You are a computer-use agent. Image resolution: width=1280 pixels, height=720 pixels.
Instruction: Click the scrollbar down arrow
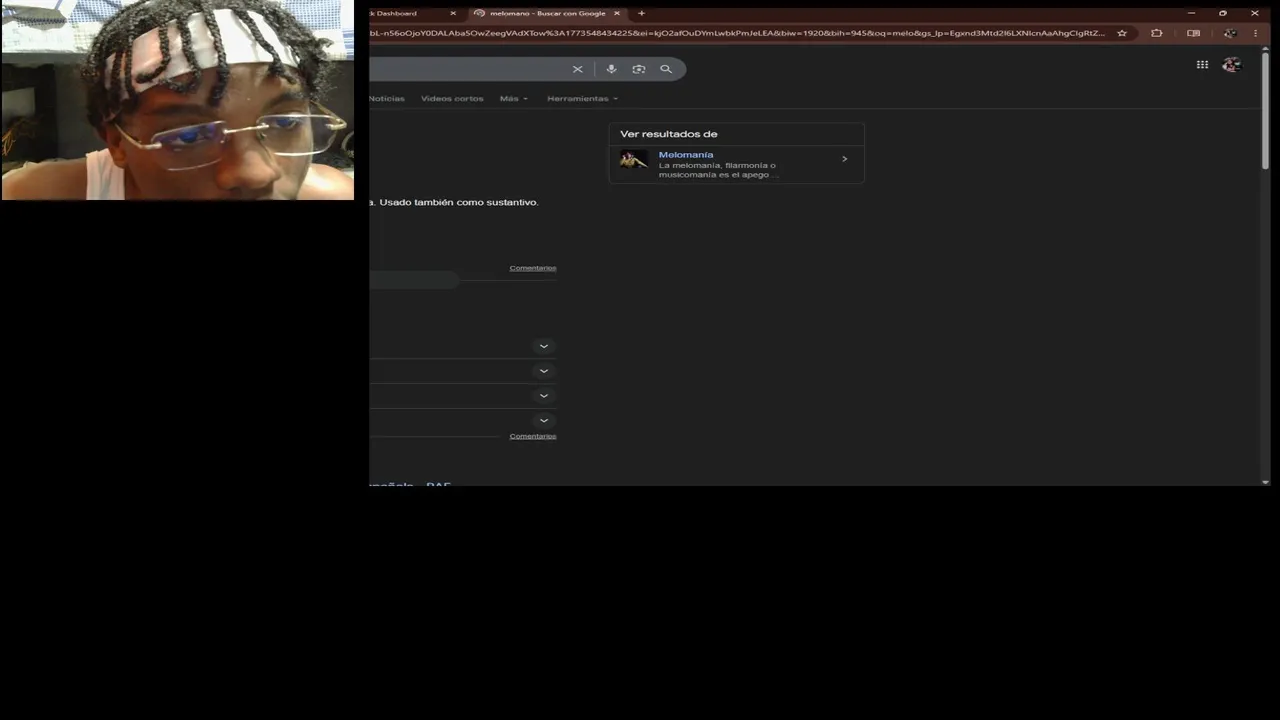point(1265,481)
